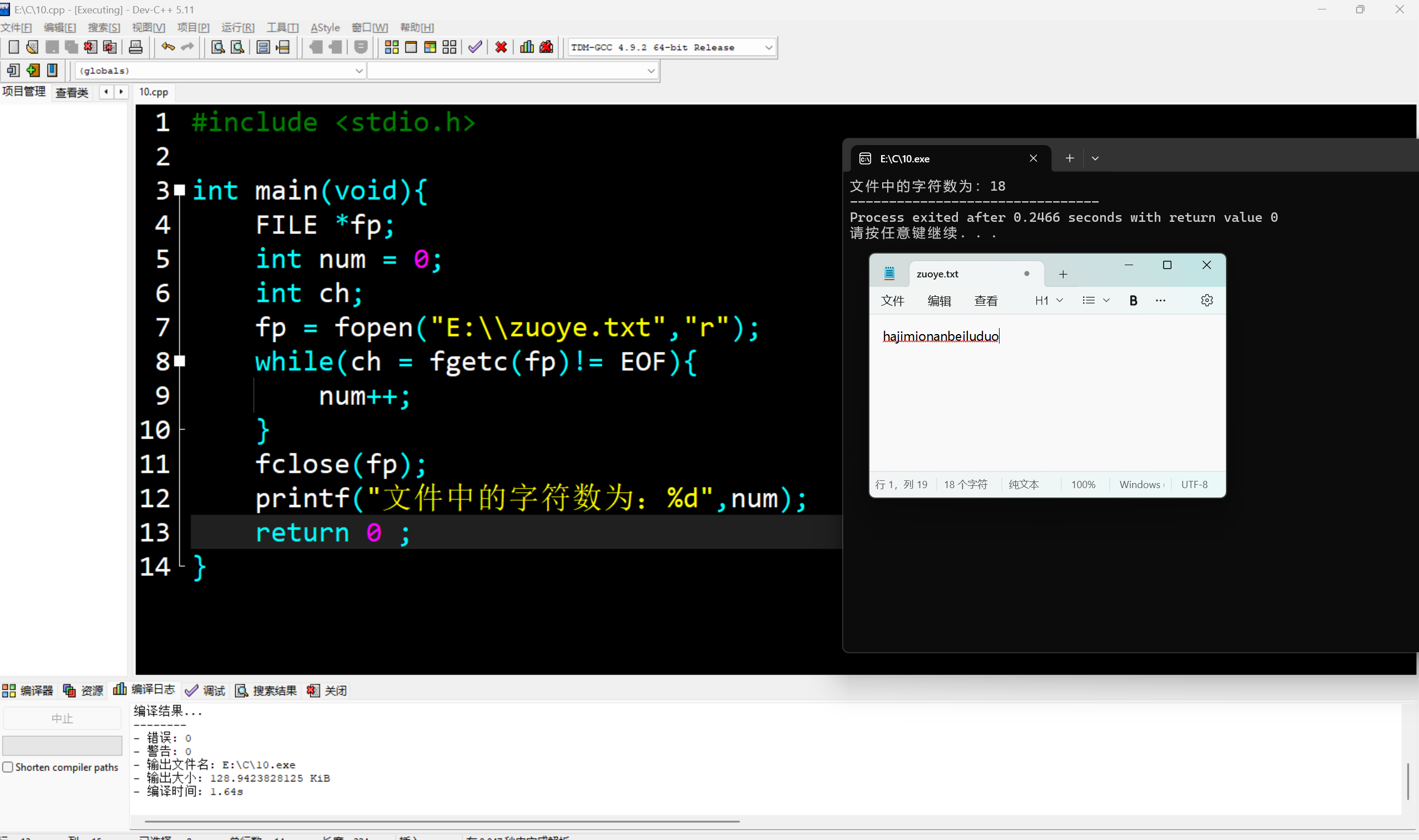Screen dimensions: 1419x840
Task: Toggle Shorten compiler paths checkbox
Action: [8, 767]
